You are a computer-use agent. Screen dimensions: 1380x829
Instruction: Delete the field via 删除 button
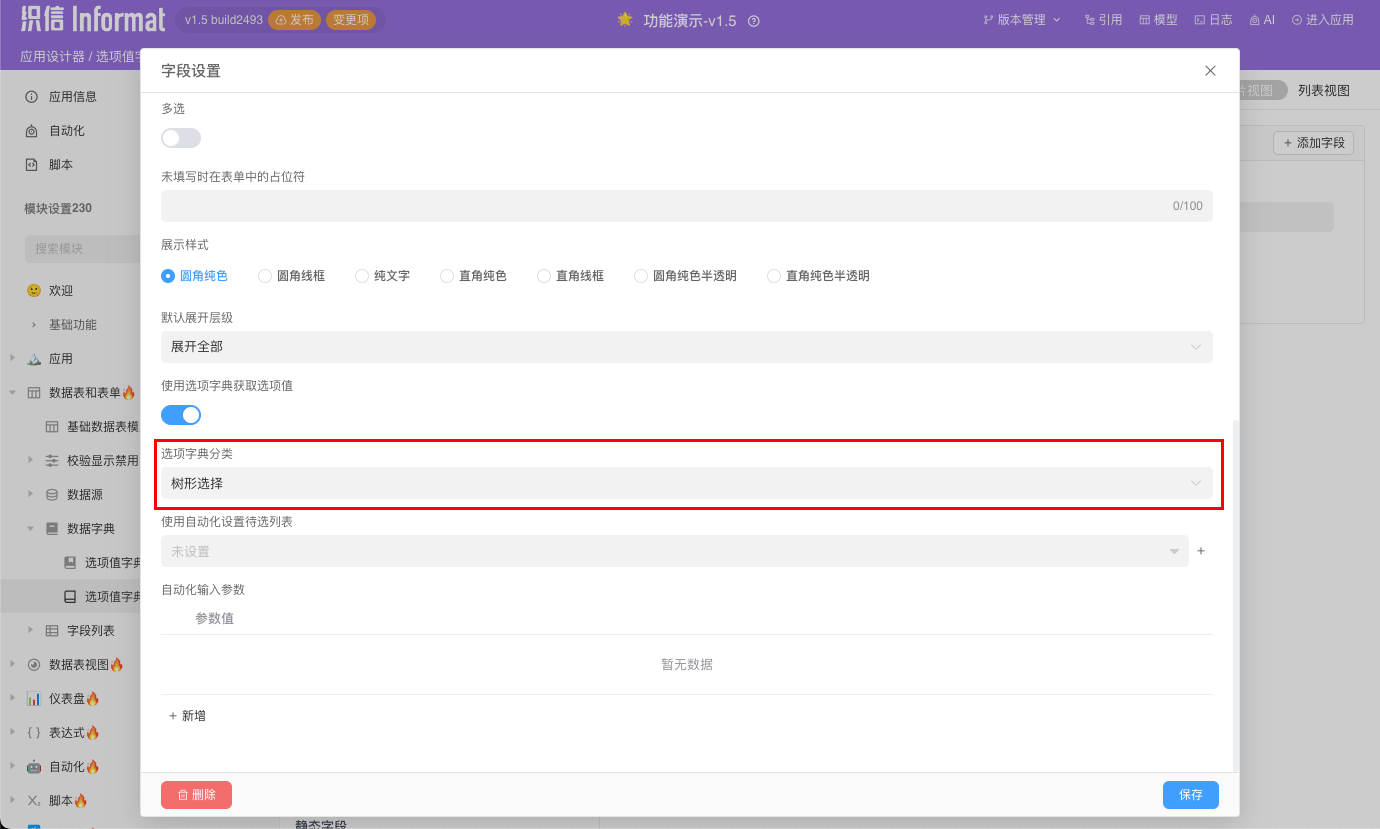[196, 794]
